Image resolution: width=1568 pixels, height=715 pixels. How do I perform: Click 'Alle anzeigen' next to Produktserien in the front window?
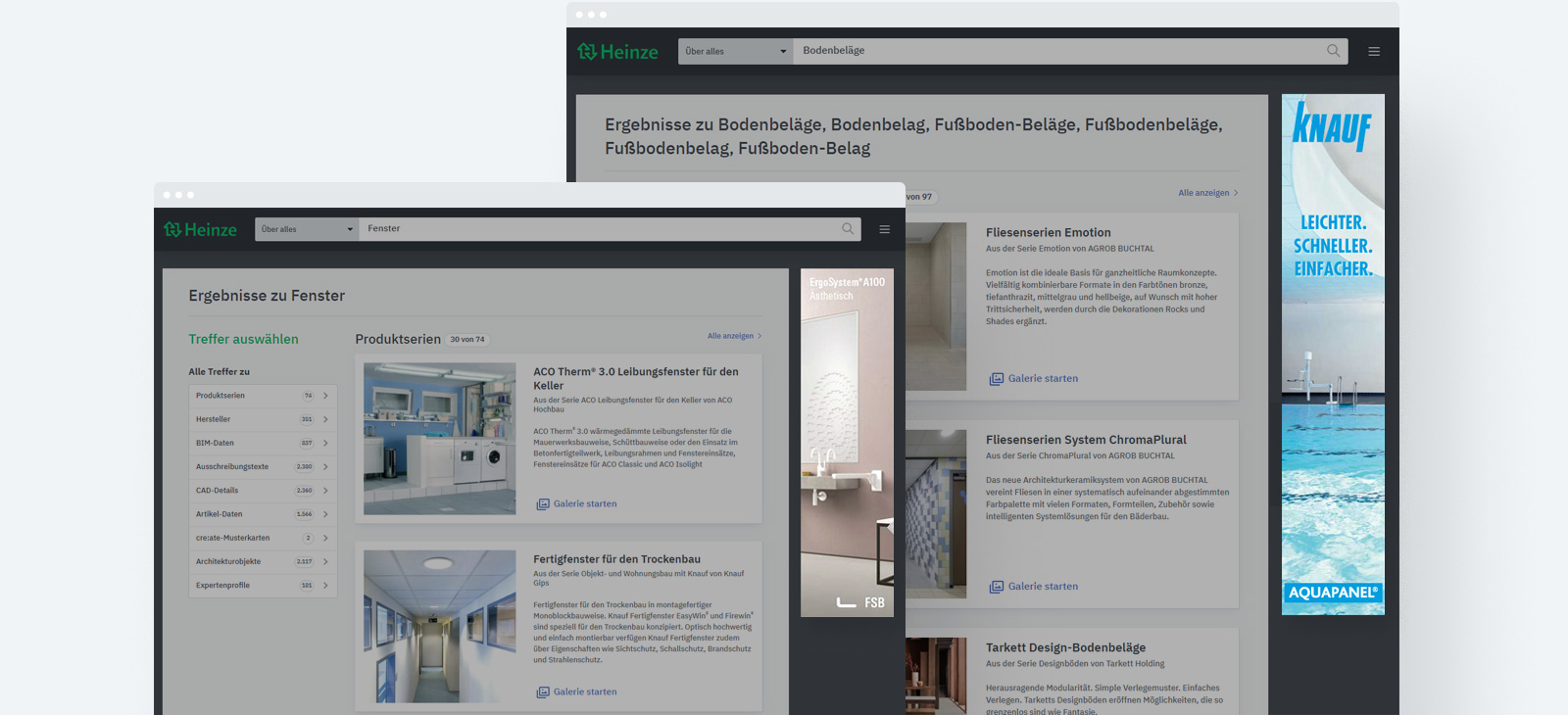click(x=734, y=336)
